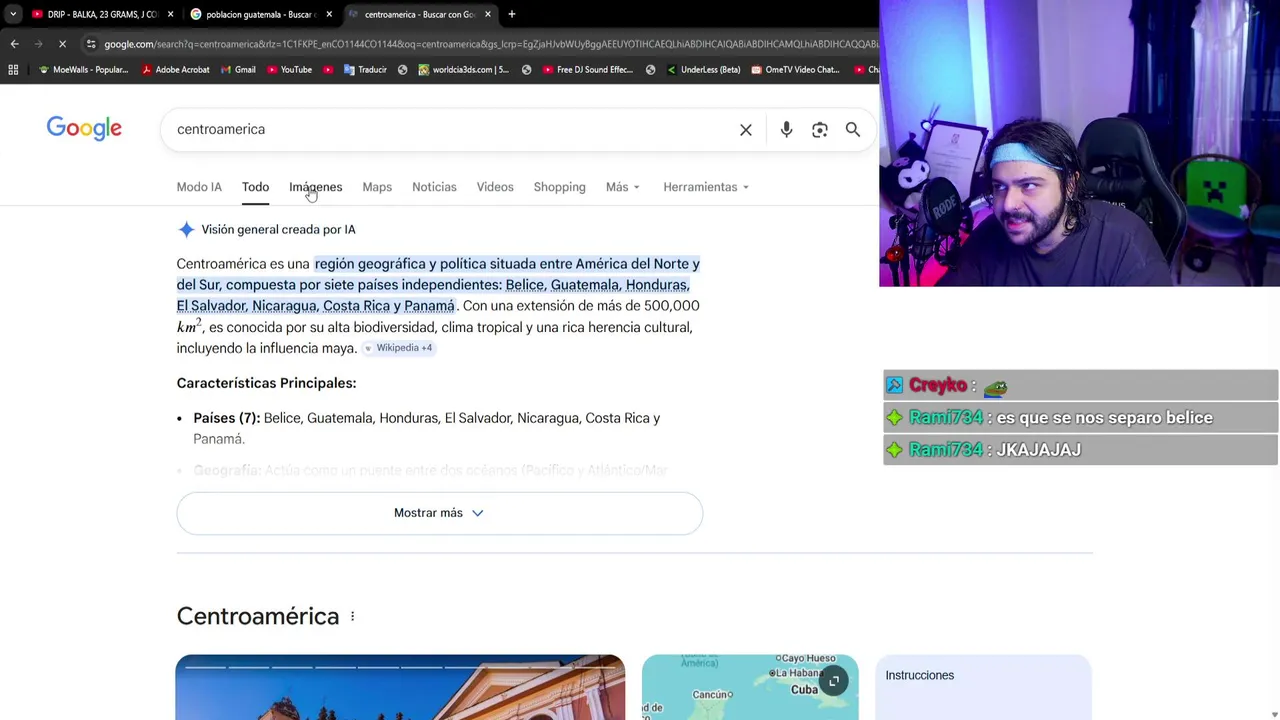Open Centroamérica panel three-dot options
Viewport: 1280px width, 720px height.
click(x=352, y=616)
